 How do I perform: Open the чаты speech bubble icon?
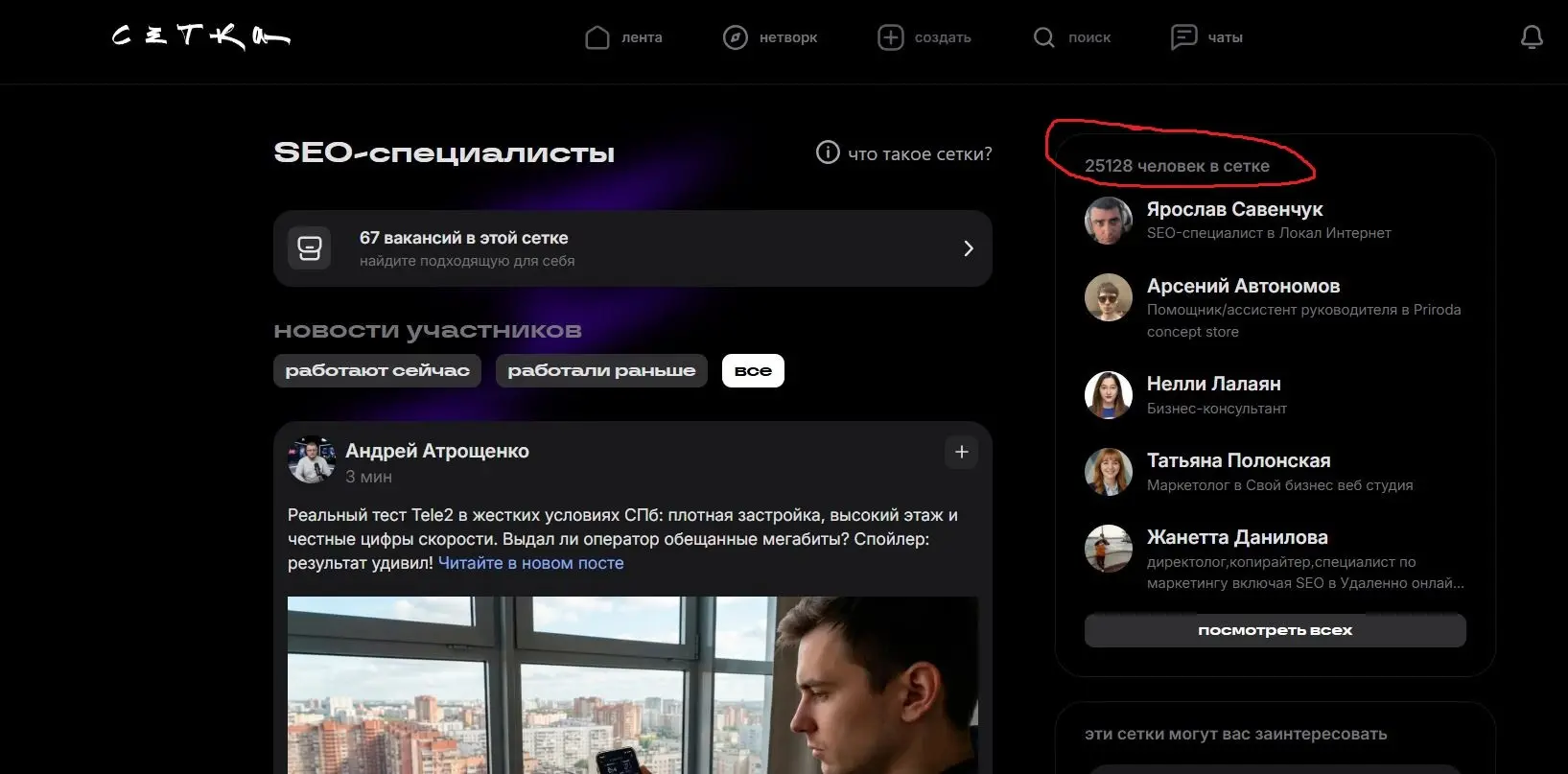click(x=1184, y=37)
